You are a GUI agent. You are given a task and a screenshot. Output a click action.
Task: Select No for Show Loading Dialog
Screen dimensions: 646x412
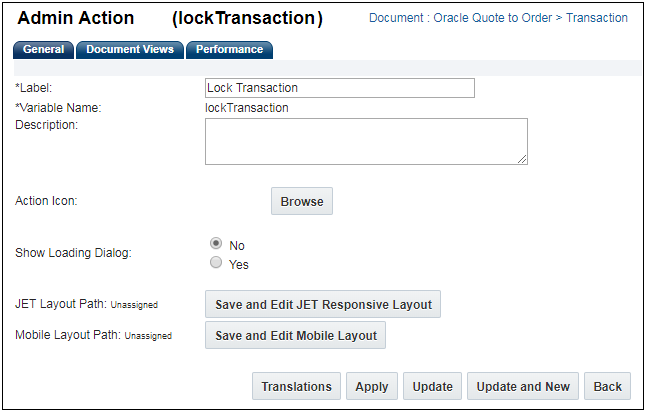click(216, 244)
